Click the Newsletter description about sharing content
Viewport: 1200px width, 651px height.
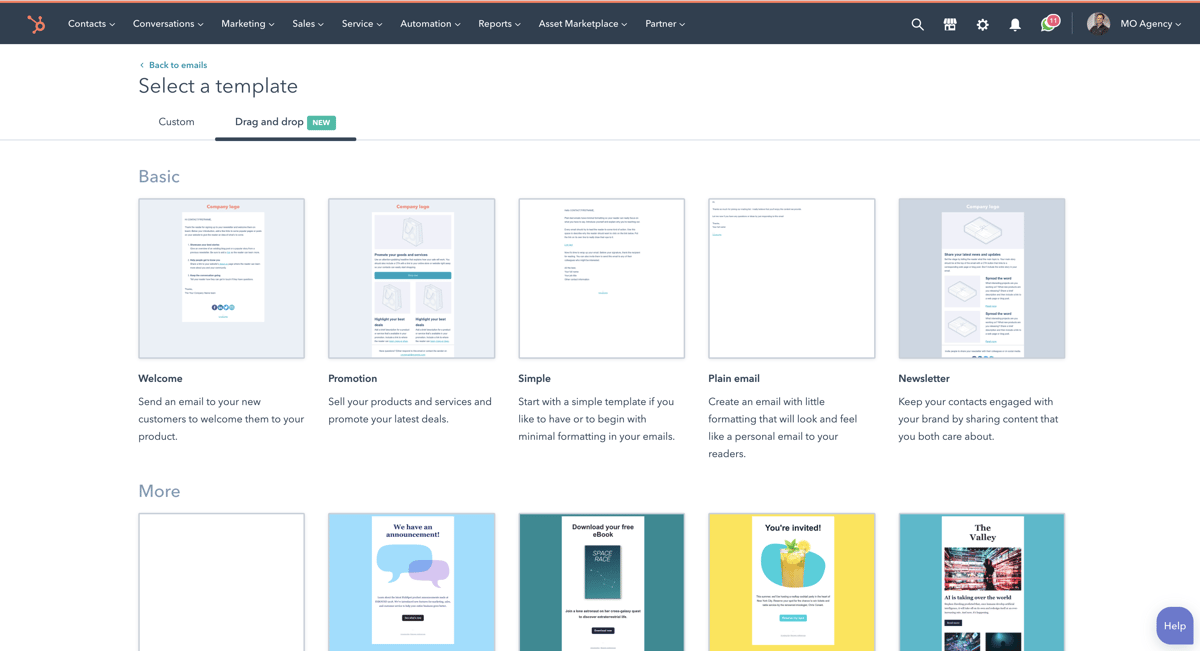click(x=978, y=419)
